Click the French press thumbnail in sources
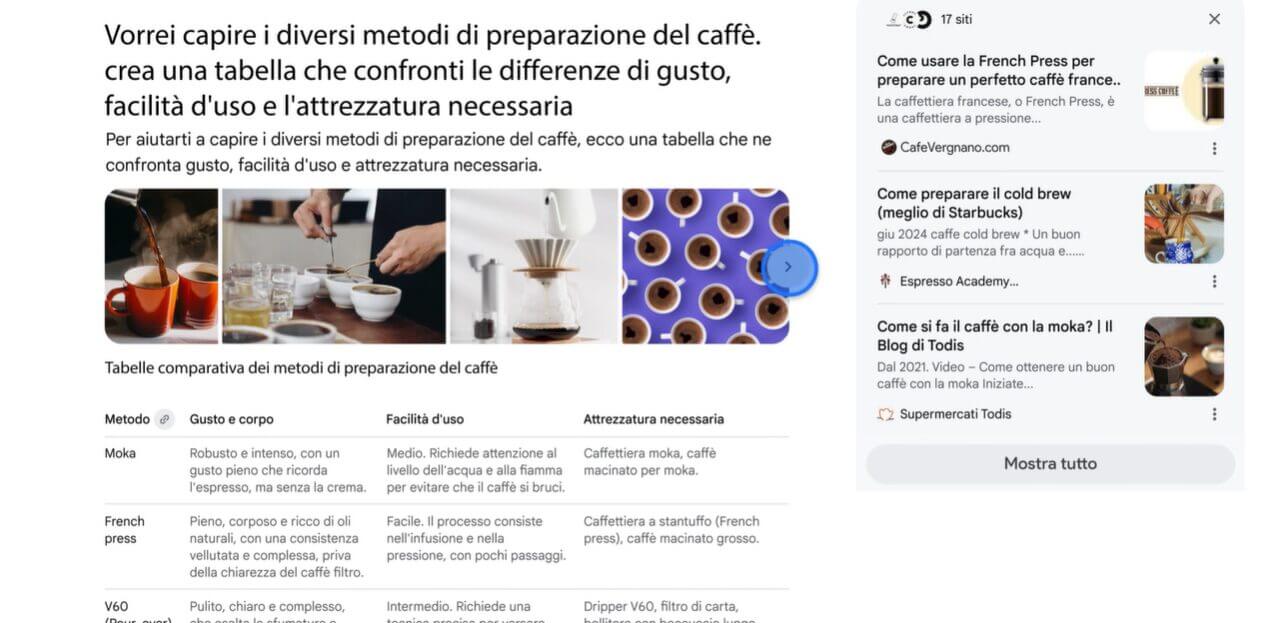 tap(1184, 91)
